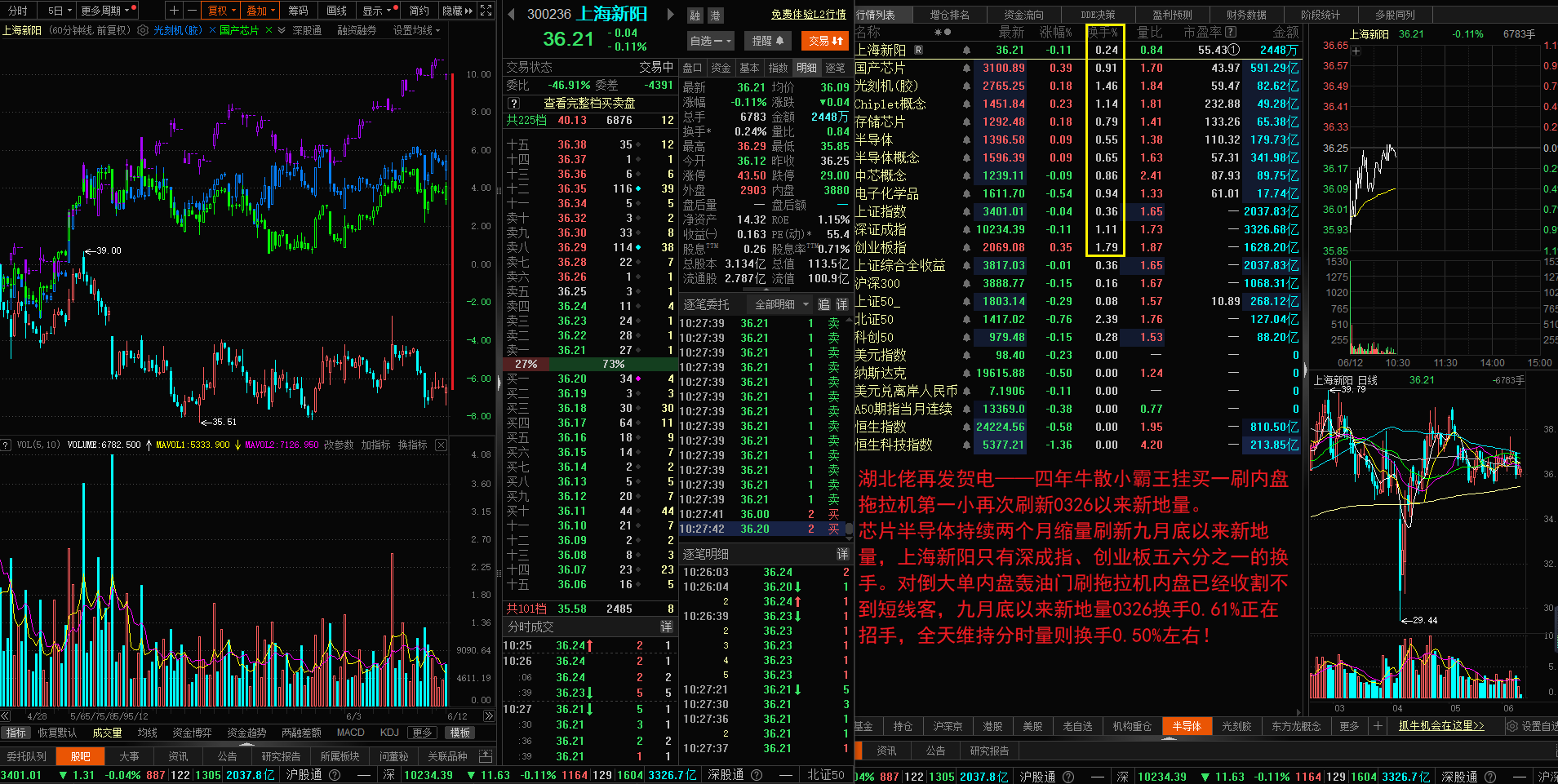Open 免费体验L2行情 link
Viewport: 1558px width, 784px height.
click(x=808, y=14)
